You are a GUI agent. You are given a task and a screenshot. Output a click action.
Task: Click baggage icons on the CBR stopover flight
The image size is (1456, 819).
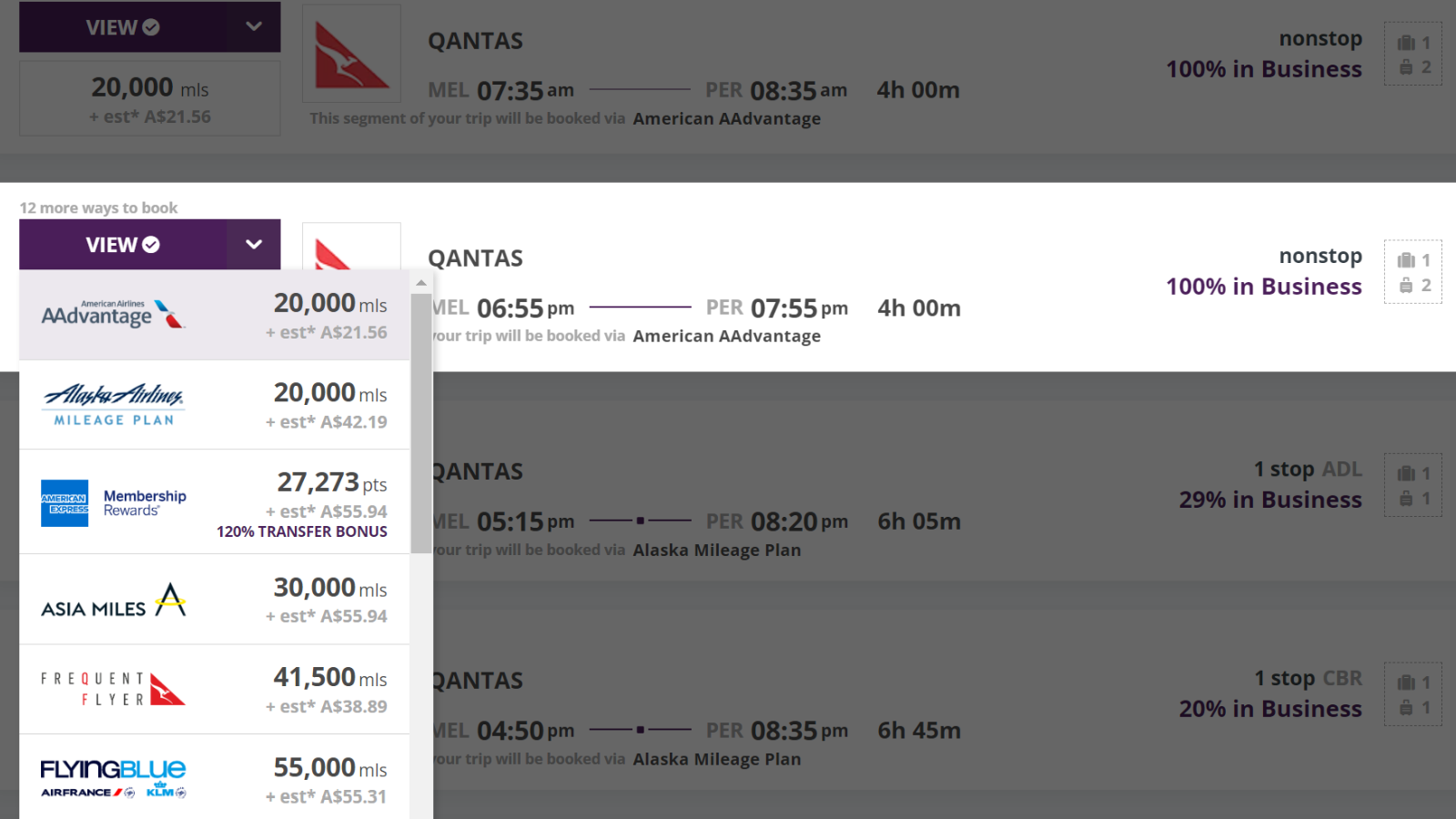tap(1413, 694)
